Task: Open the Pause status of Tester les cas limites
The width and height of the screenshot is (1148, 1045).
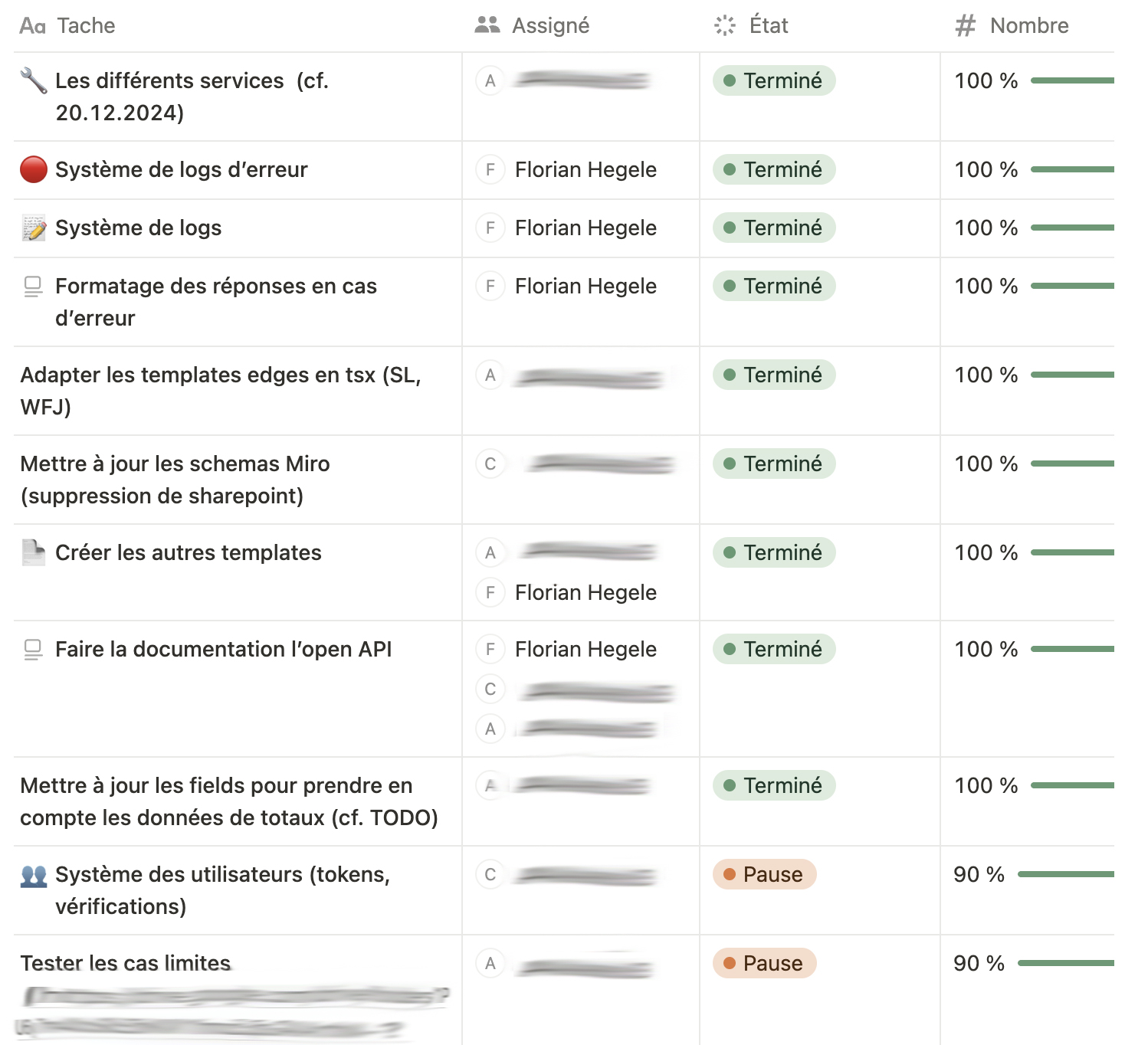Action: [765, 963]
